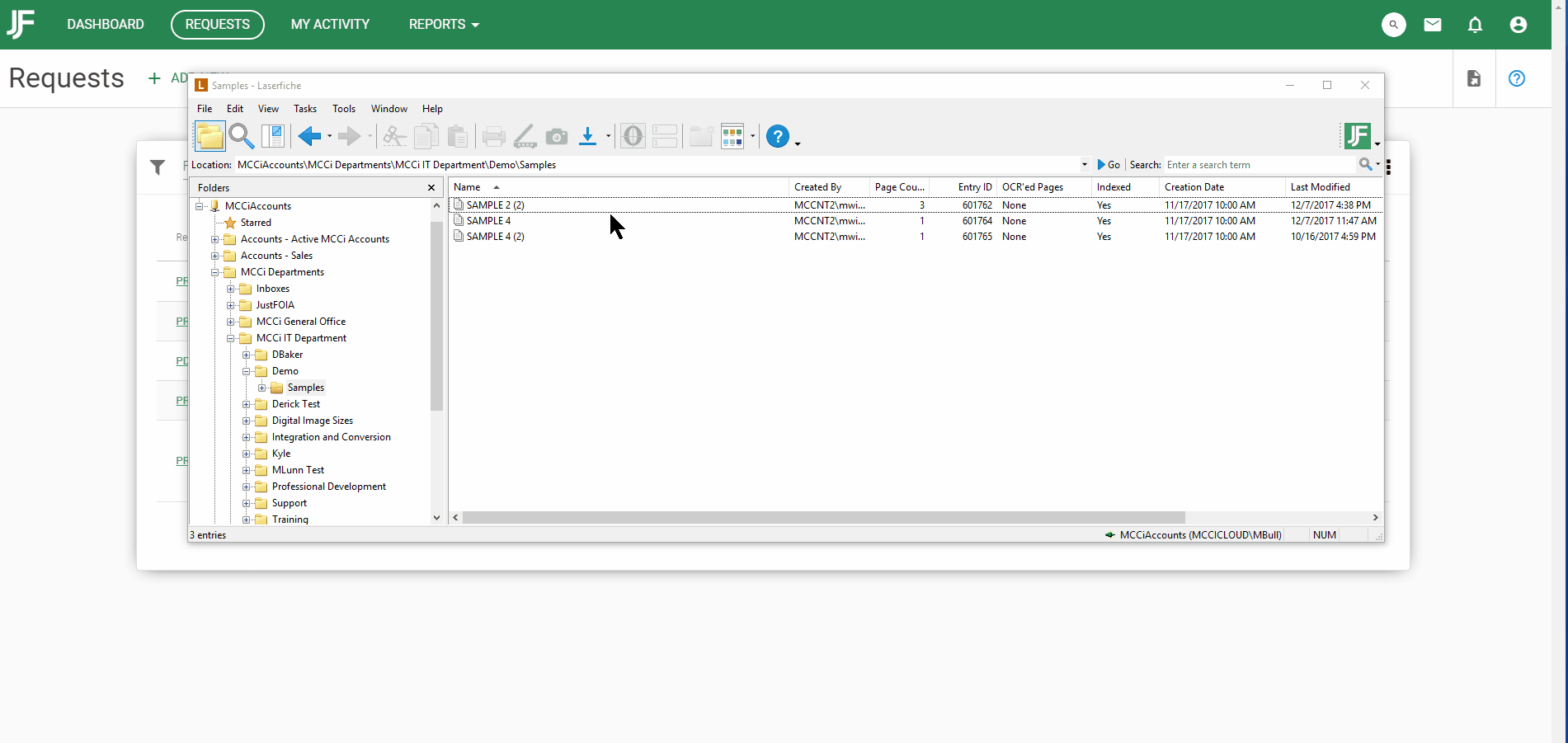Open the column view options dropdown
The image size is (1568, 743).
(752, 137)
